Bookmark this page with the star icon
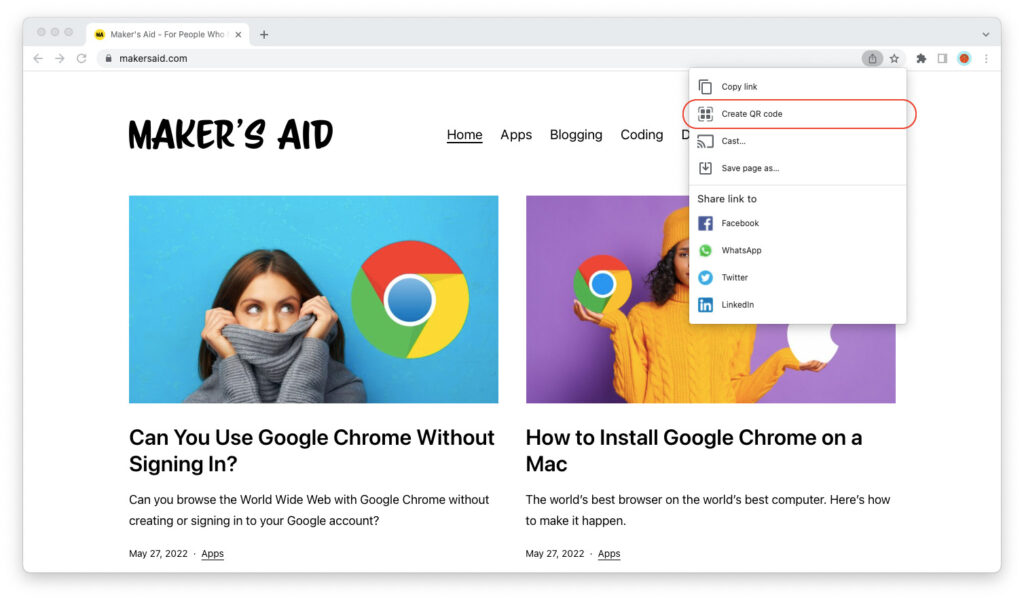Image resolution: width=1024 pixels, height=601 pixels. [894, 58]
